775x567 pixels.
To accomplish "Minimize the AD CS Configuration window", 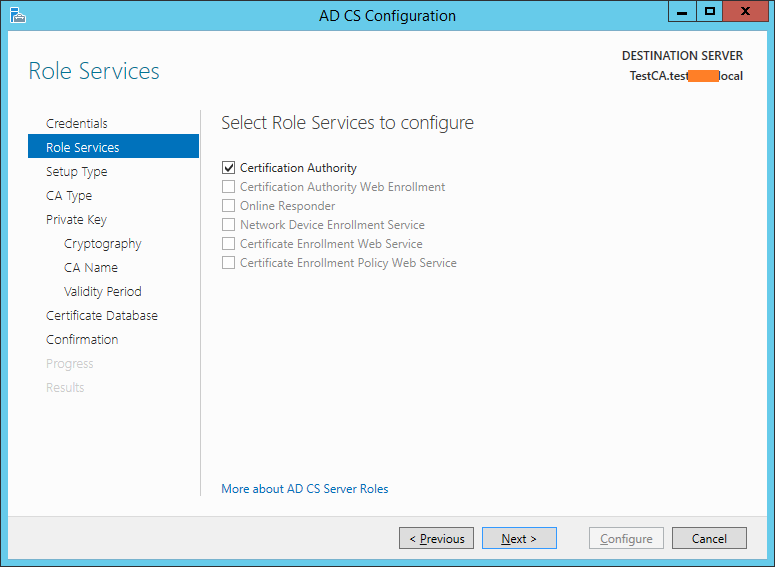I will point(682,12).
